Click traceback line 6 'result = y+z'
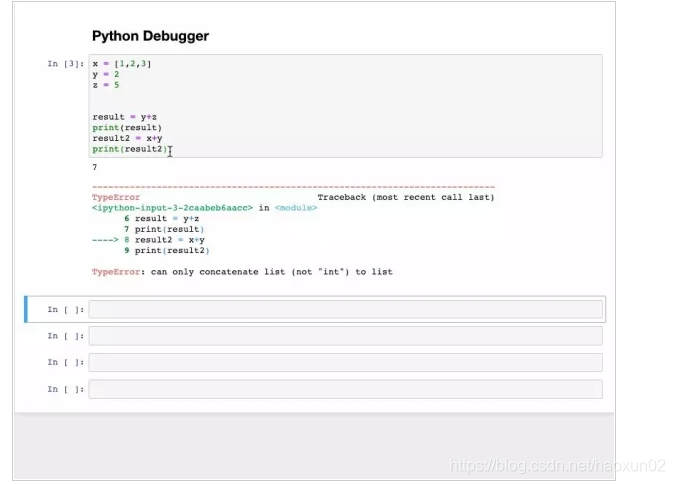The height and width of the screenshot is (484, 675). 162,219
